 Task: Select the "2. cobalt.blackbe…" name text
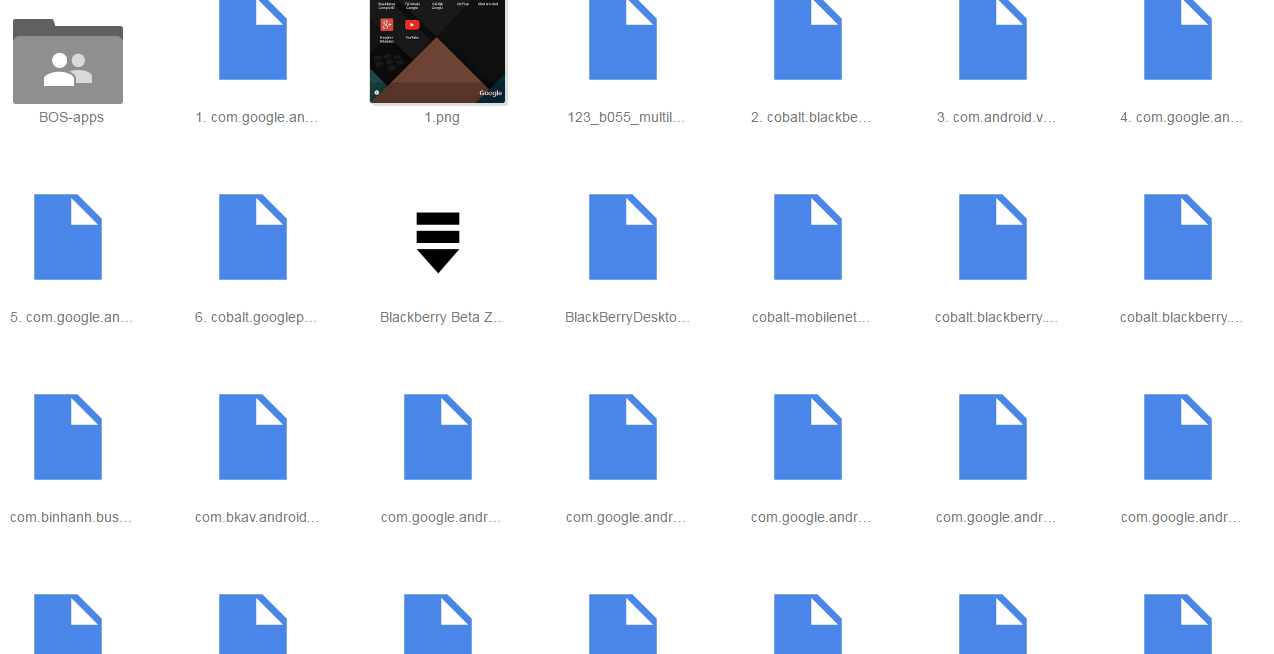[812, 117]
